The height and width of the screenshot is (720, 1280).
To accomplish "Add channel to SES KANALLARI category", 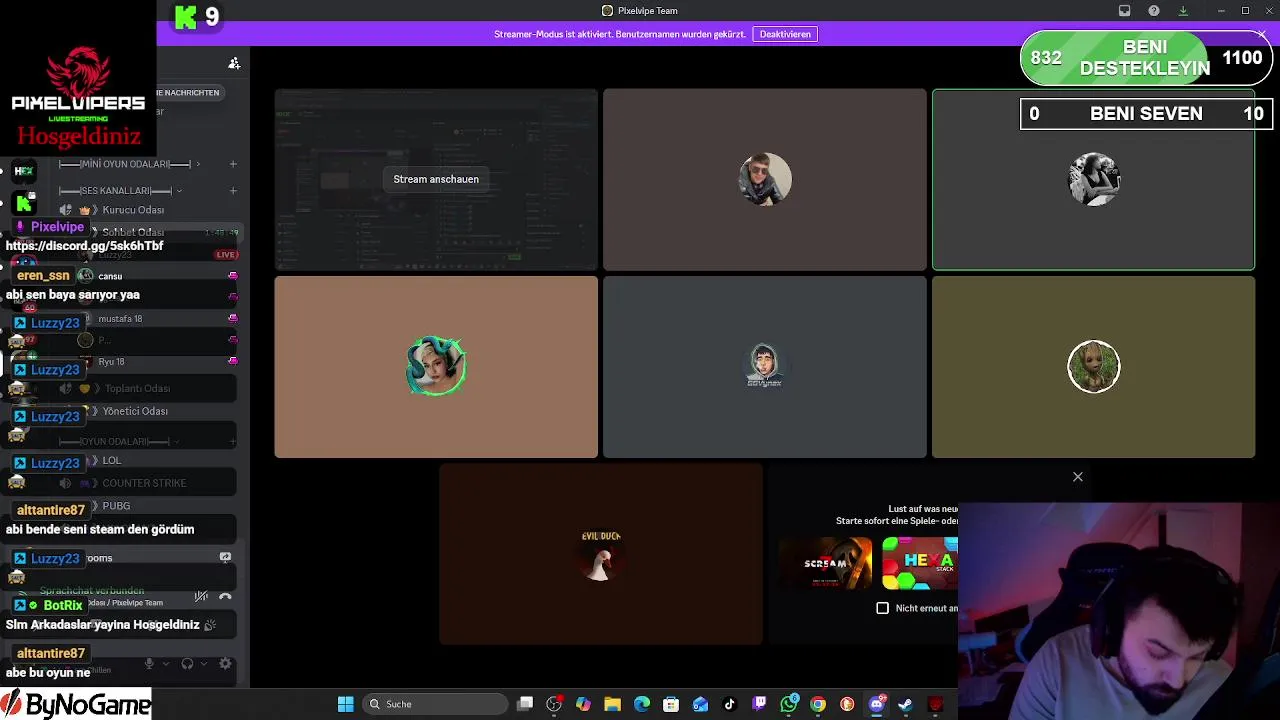I will tap(233, 190).
